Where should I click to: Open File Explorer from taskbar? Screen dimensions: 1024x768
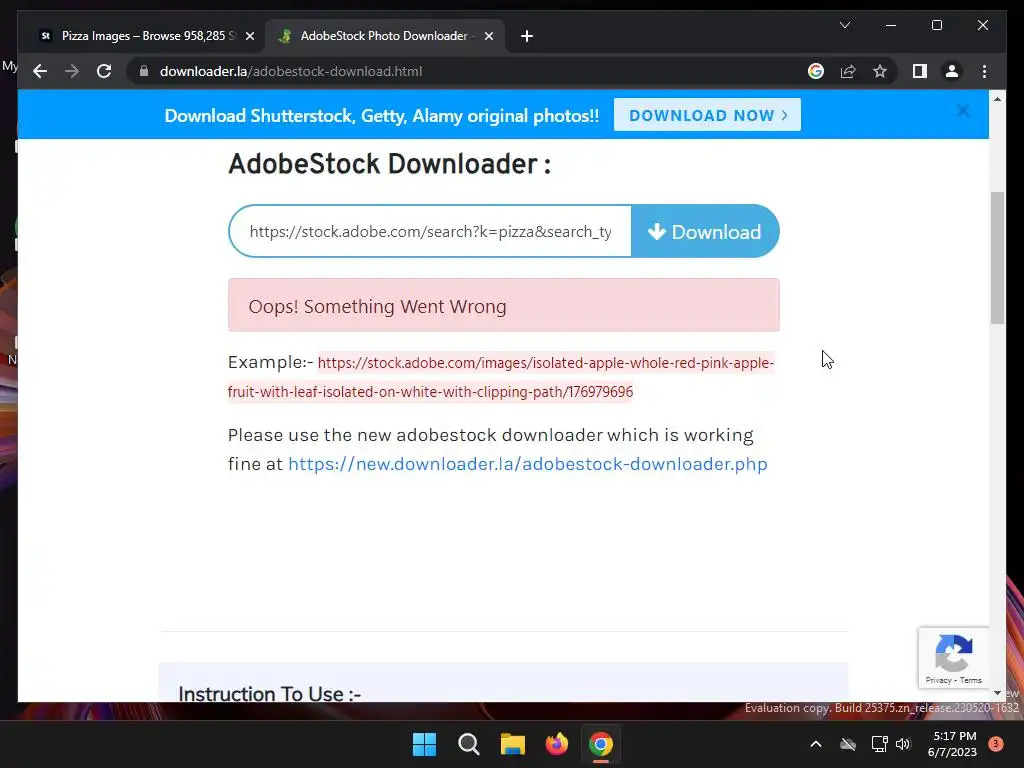[x=513, y=744]
